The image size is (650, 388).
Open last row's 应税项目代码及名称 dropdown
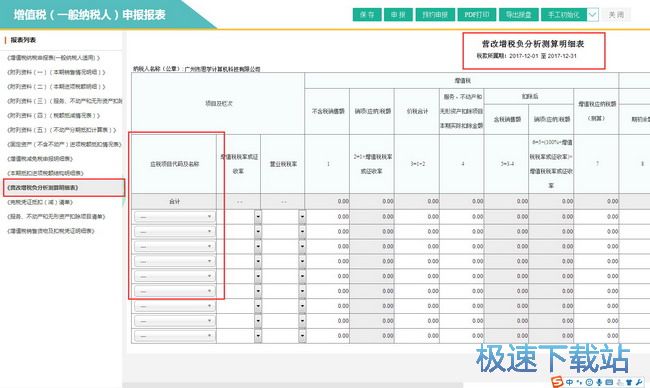click(x=175, y=336)
